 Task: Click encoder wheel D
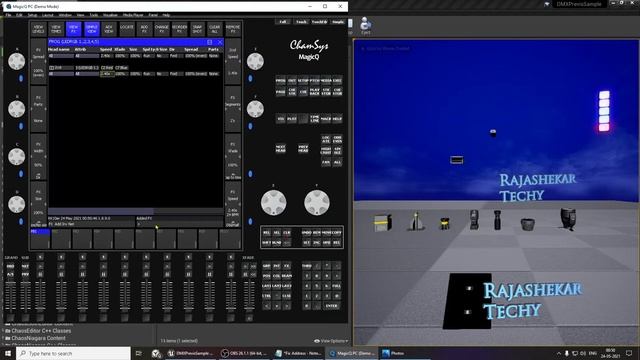pos(17,204)
